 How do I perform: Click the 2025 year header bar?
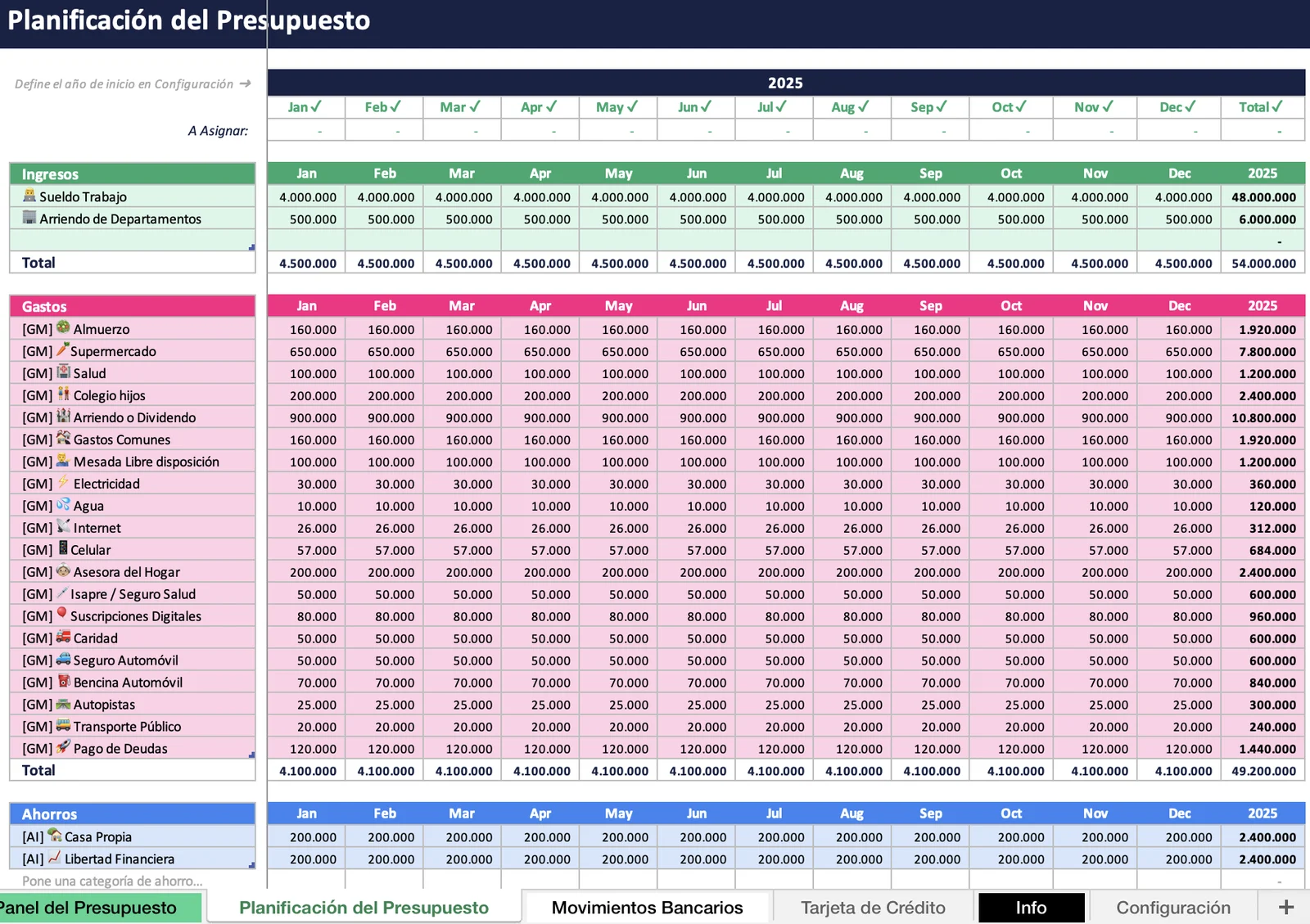[x=786, y=83]
